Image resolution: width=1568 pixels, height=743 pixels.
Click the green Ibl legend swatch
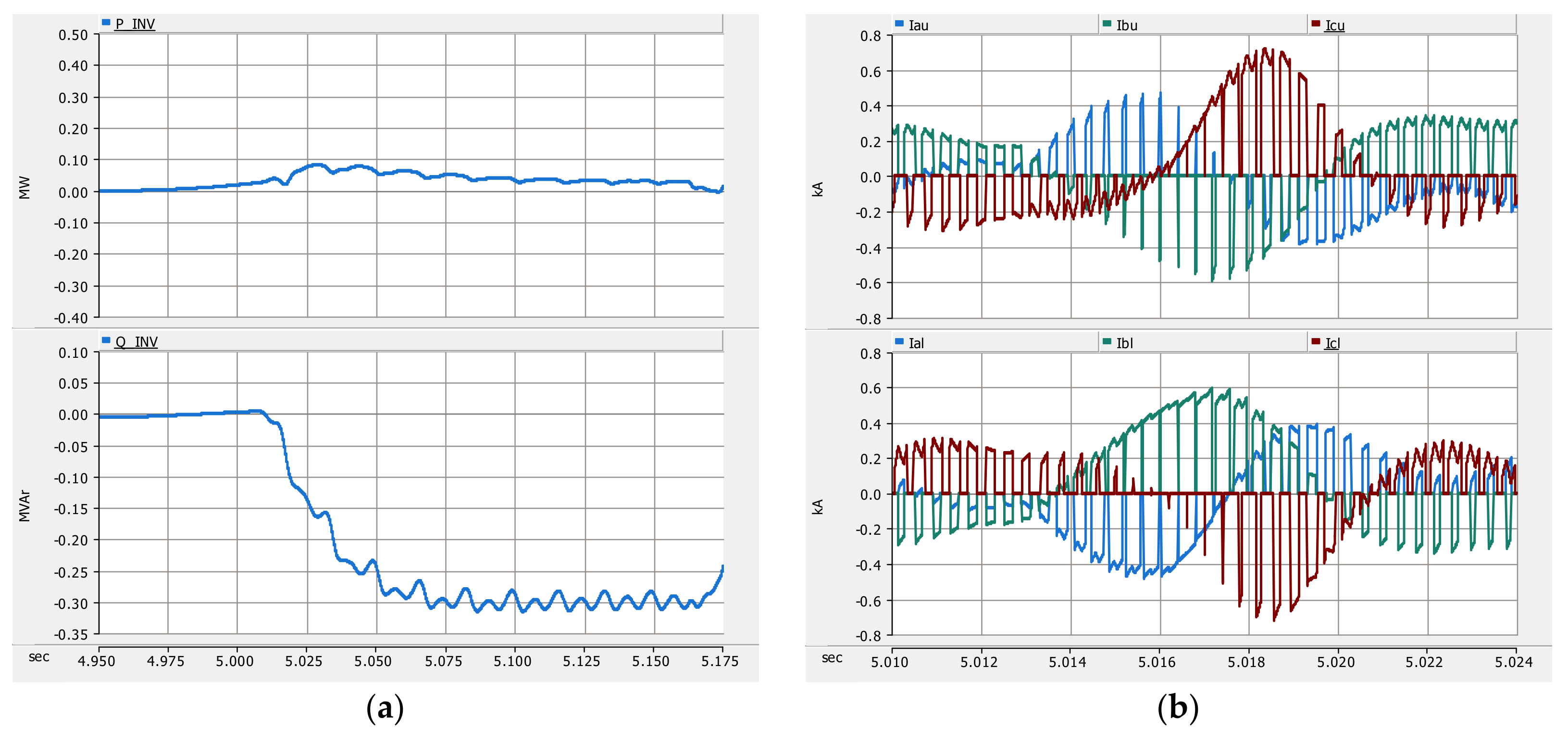tap(1107, 341)
